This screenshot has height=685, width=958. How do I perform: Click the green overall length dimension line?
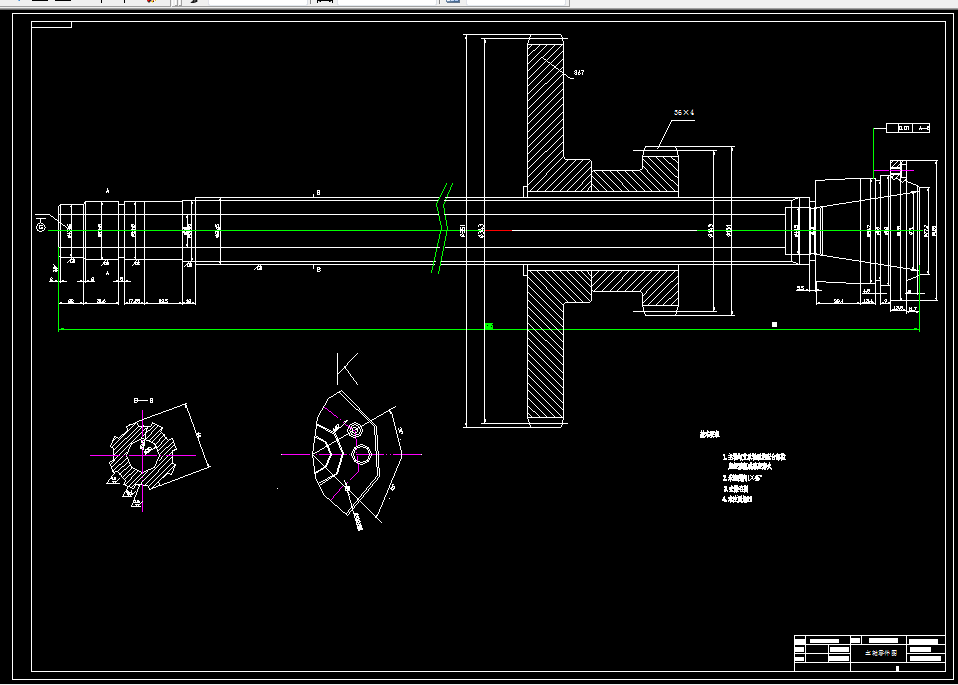(489, 330)
